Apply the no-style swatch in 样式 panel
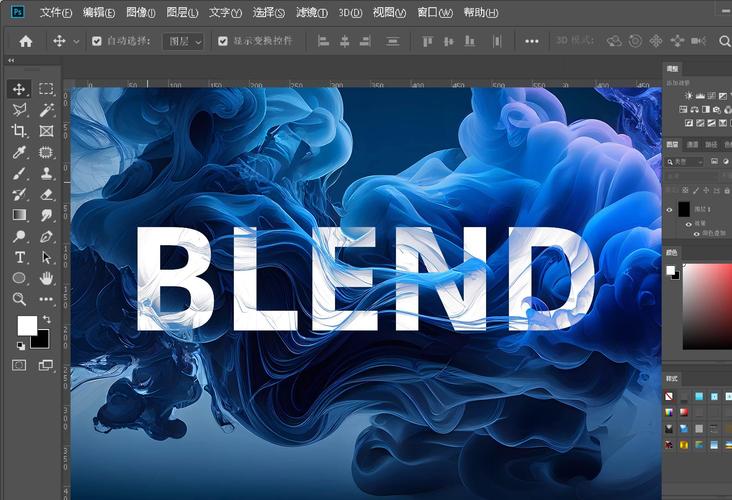This screenshot has height=500, width=732. 669,396
